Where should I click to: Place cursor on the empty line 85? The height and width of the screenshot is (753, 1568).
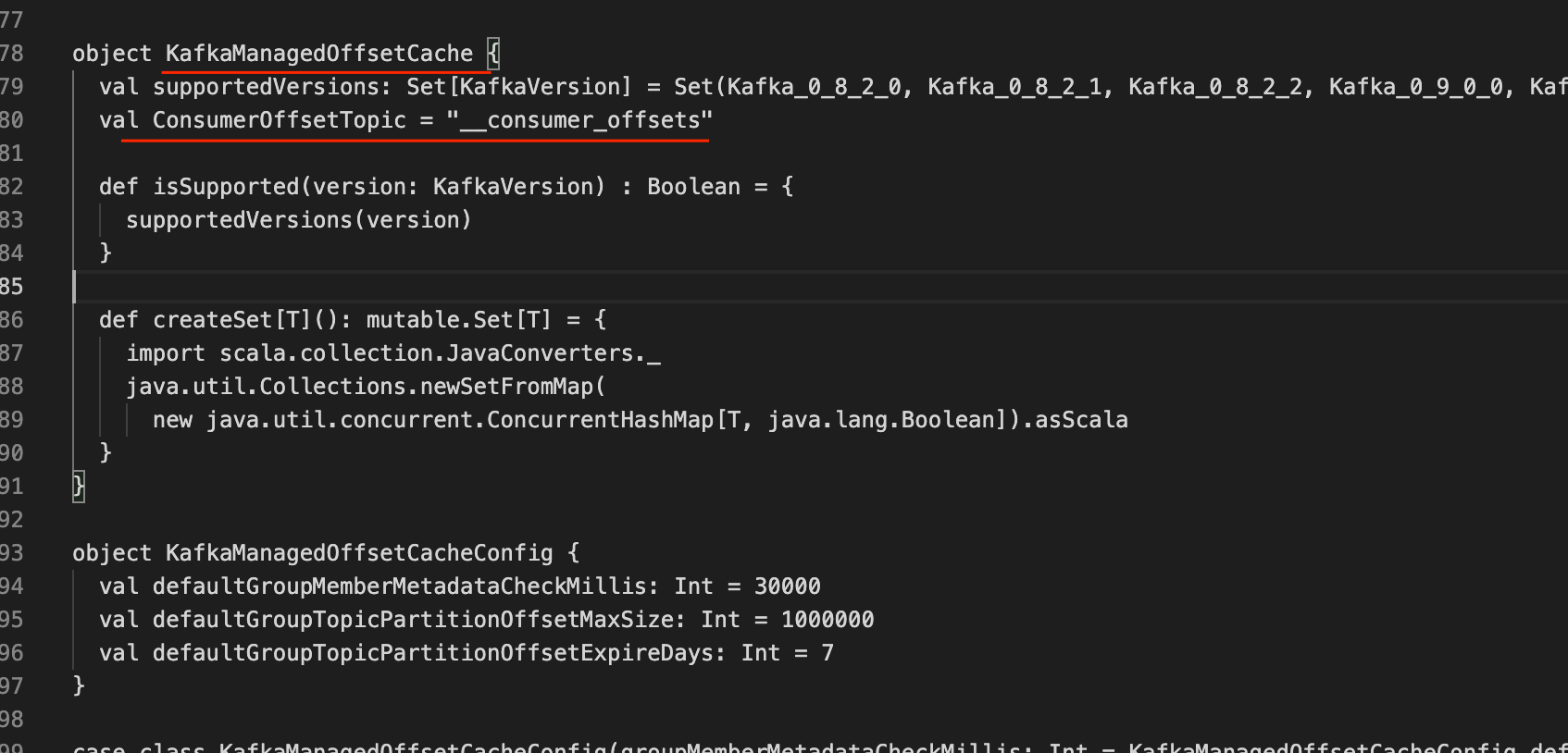pos(555,287)
